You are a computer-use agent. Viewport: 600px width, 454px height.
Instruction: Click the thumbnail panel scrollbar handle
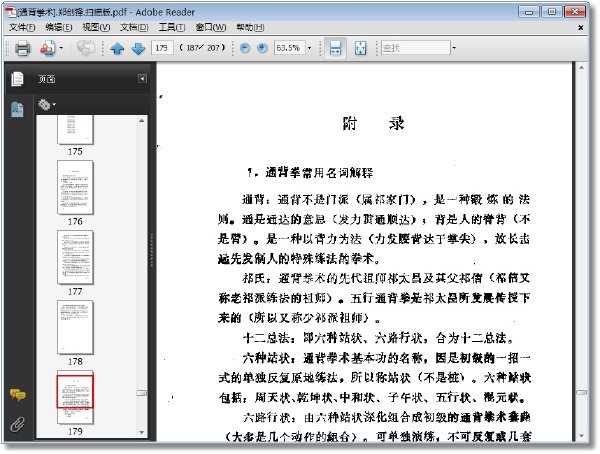[x=142, y=393]
